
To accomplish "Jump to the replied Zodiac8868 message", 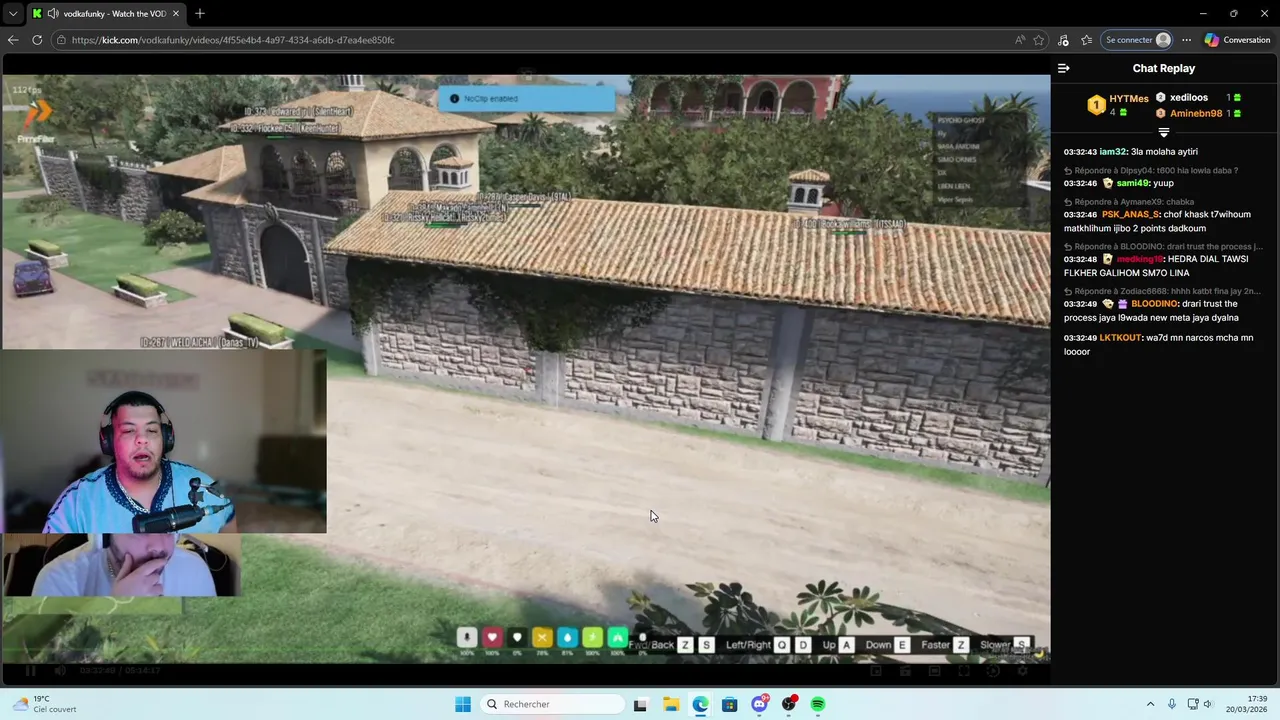I will [1163, 291].
